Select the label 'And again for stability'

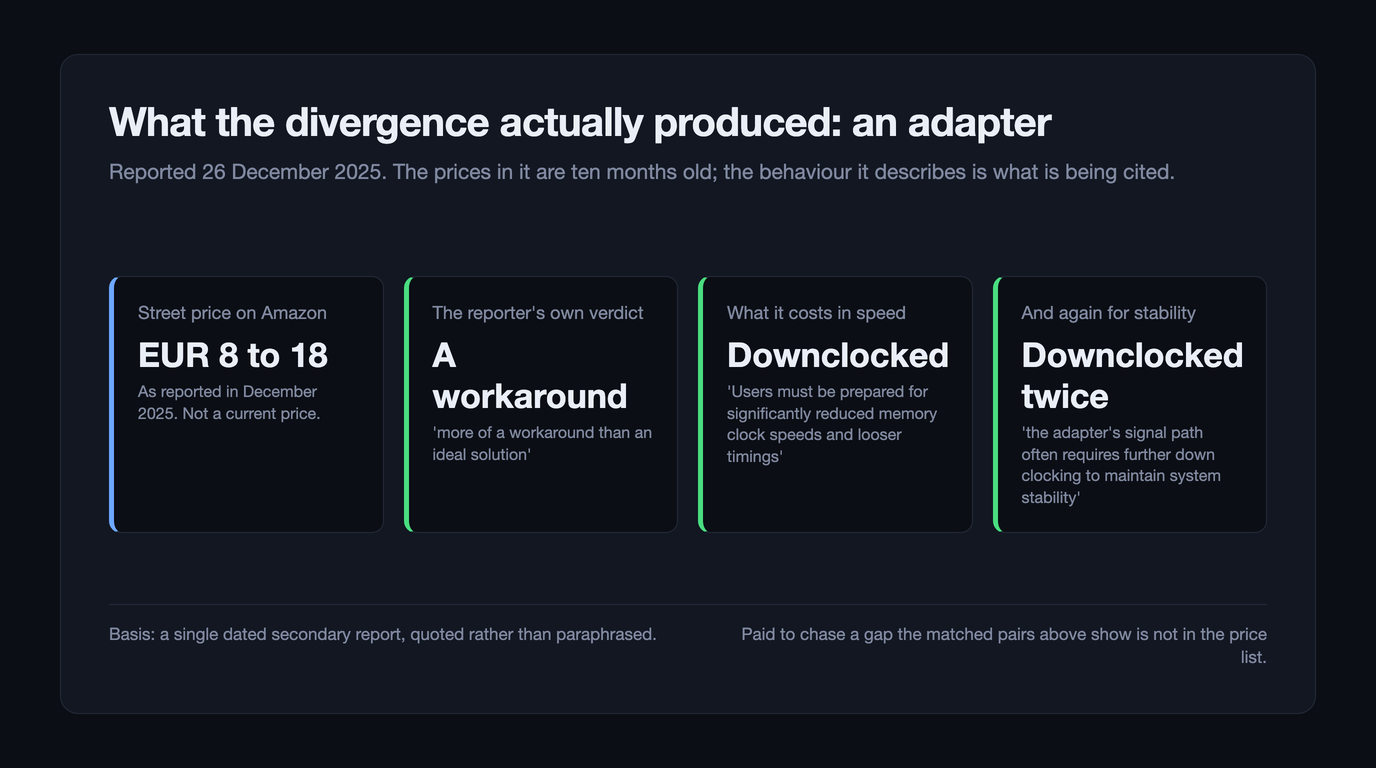coord(1108,313)
